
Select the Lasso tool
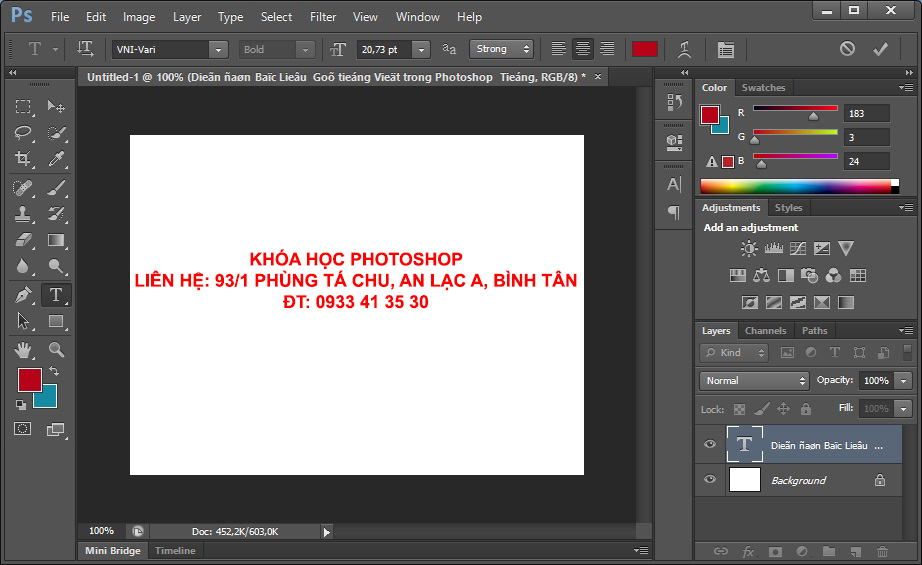[x=23, y=133]
